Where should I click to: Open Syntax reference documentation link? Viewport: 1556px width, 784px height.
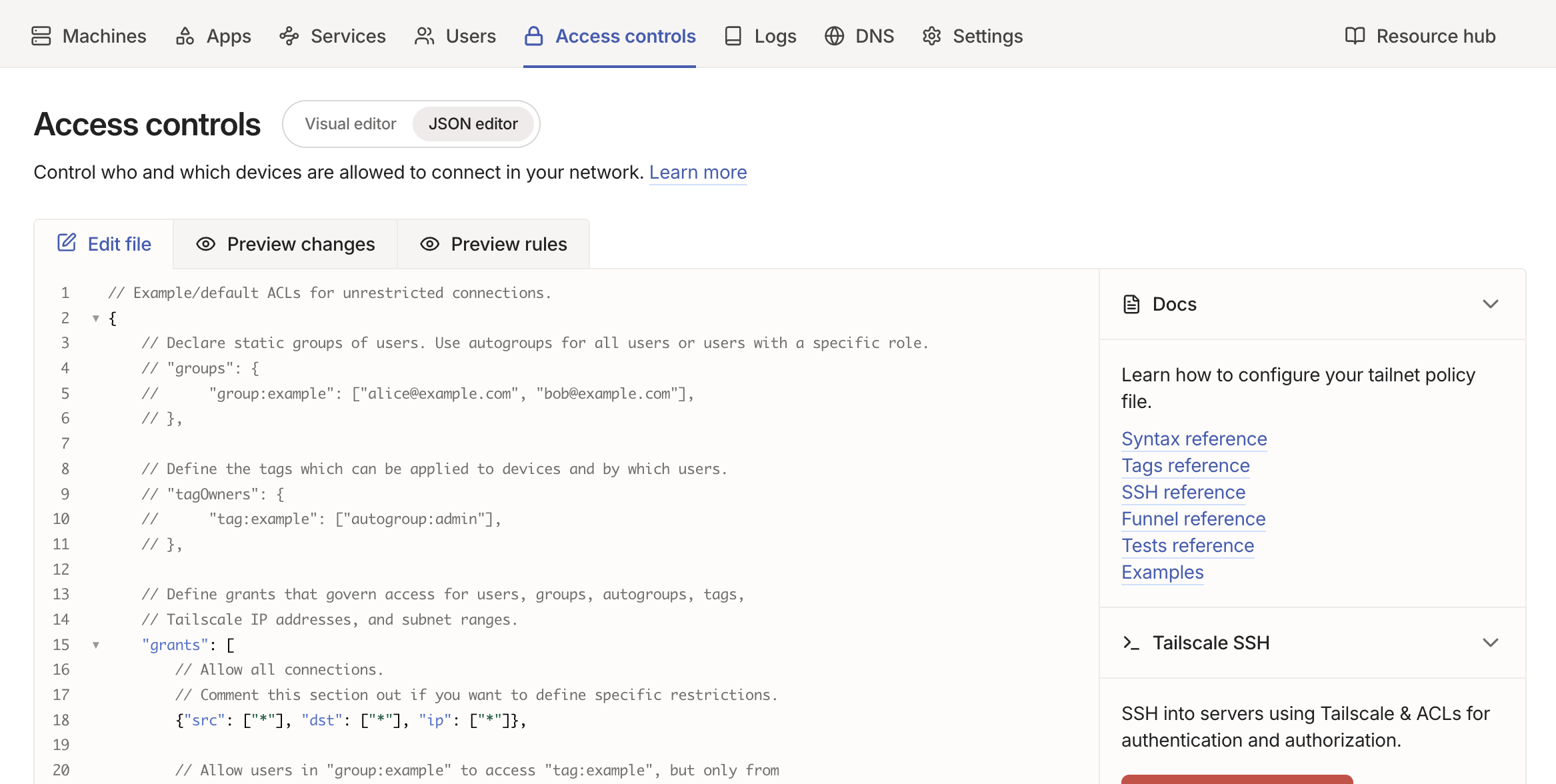point(1193,439)
